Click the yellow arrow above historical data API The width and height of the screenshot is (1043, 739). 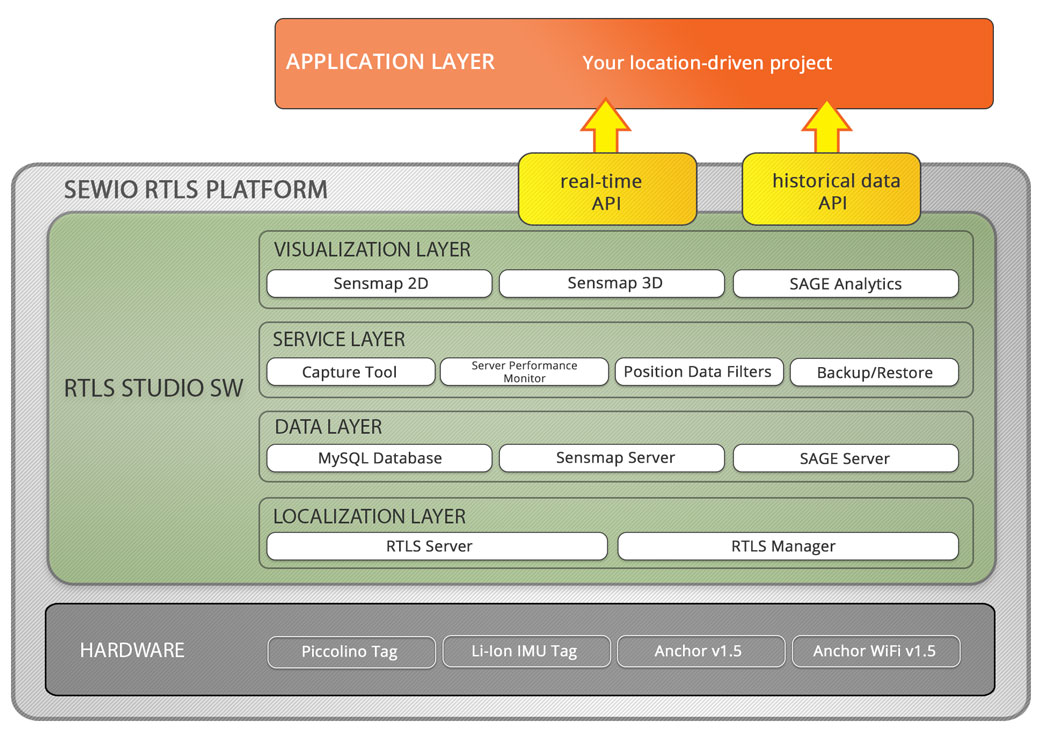826,126
